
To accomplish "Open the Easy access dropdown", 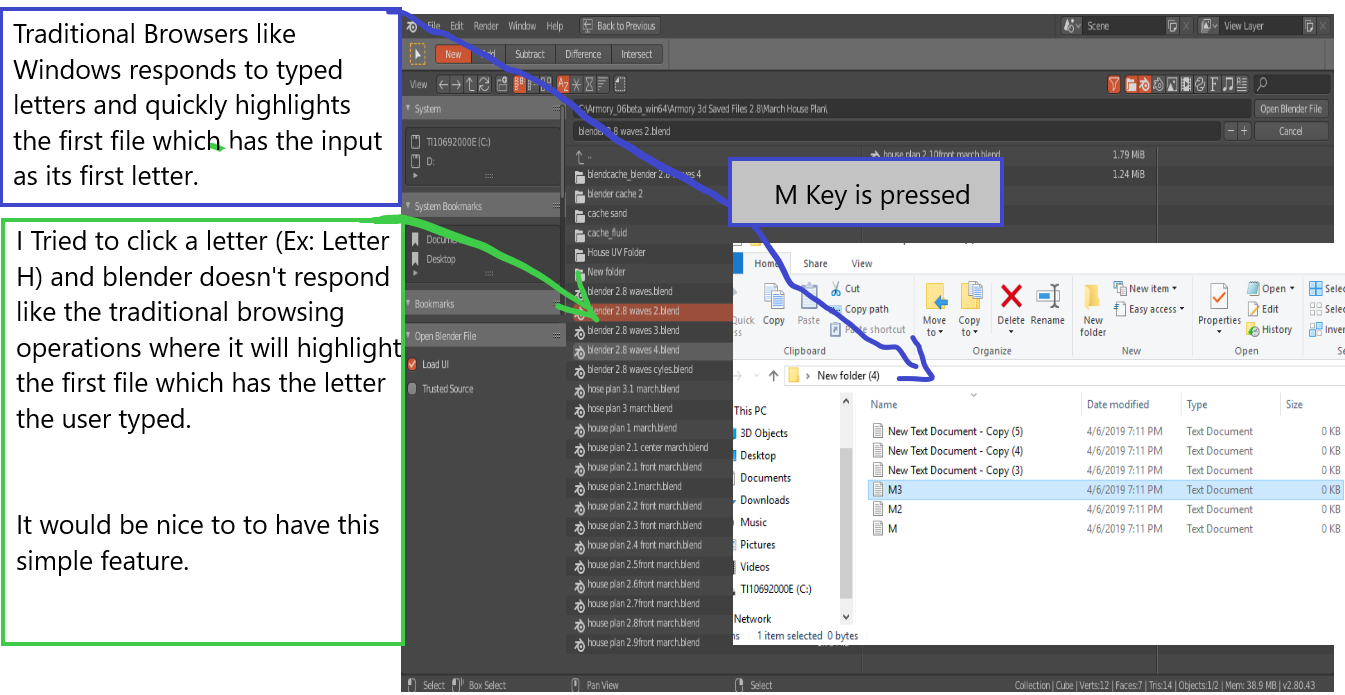I will point(1148,309).
